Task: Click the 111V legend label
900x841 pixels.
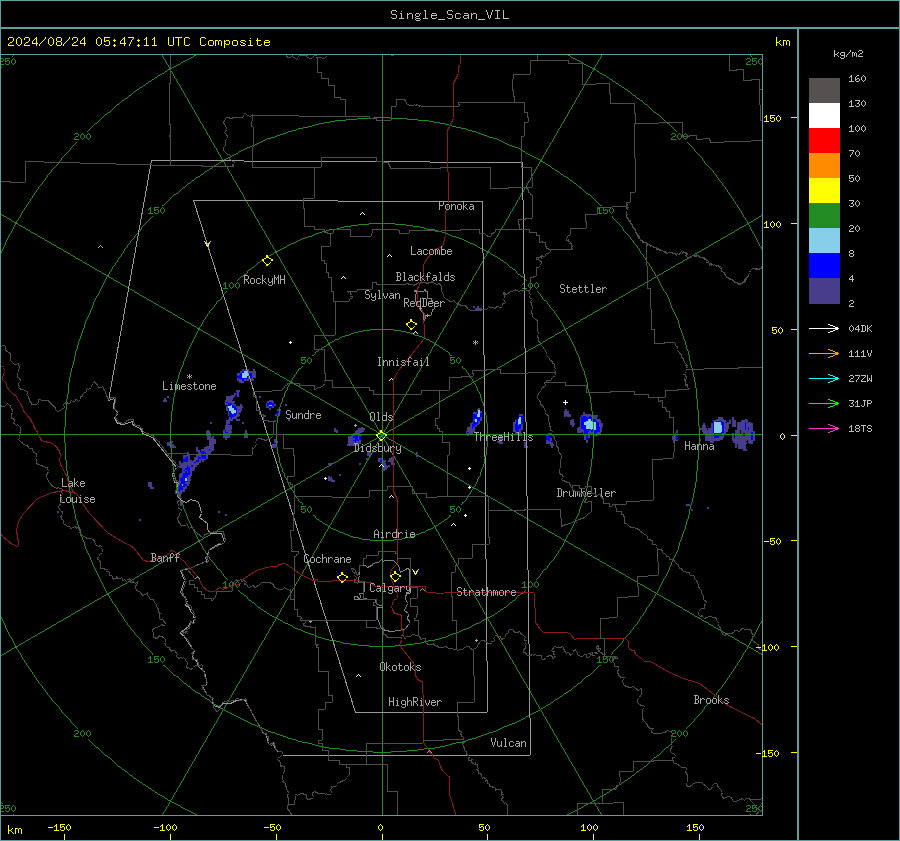Action: [860, 354]
